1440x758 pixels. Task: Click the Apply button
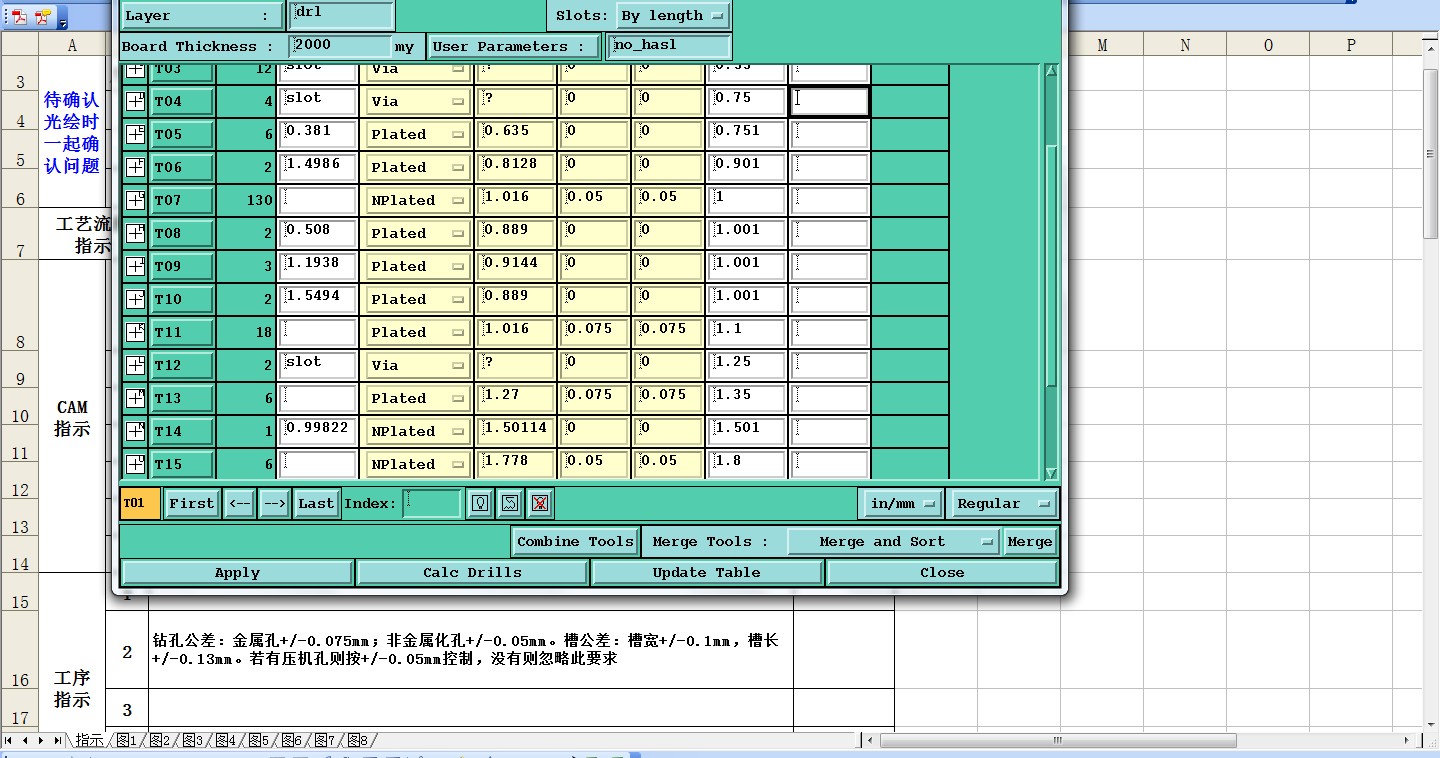237,572
